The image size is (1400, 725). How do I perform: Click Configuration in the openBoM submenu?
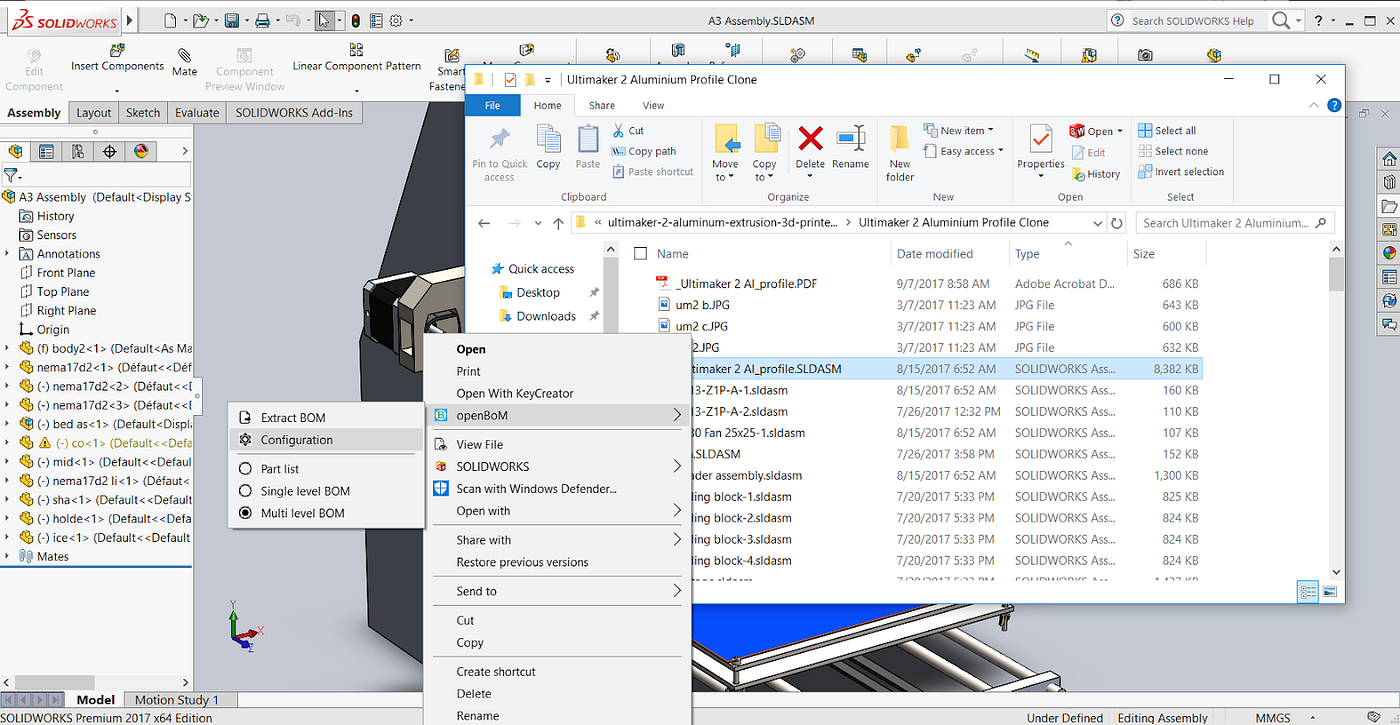pyautogui.click(x=297, y=440)
